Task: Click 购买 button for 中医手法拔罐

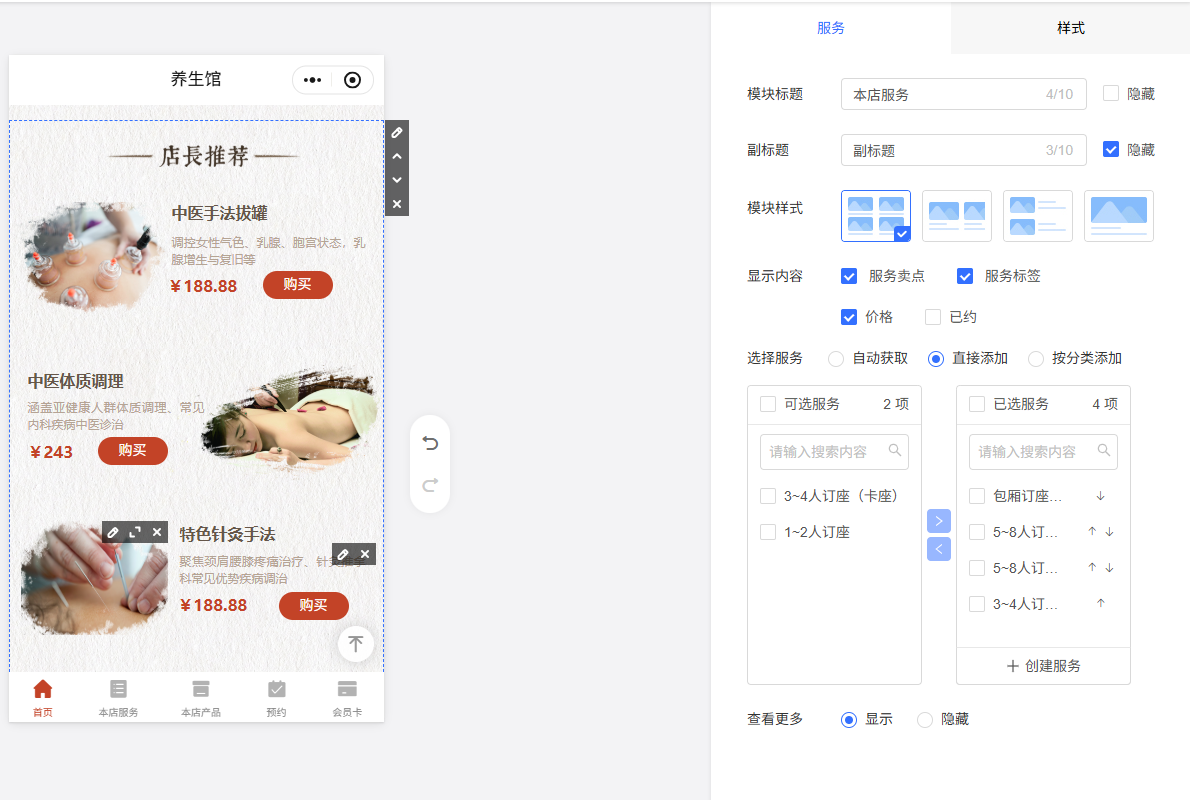Action: coord(297,285)
